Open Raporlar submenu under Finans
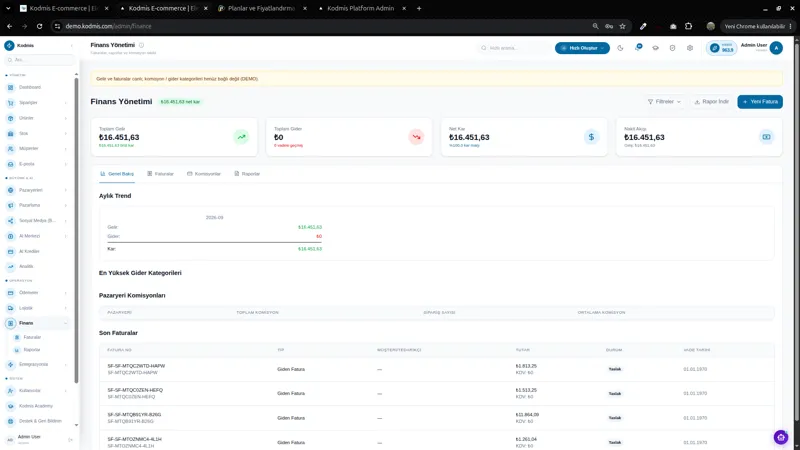This screenshot has height=450, width=800. pyautogui.click(x=32, y=350)
